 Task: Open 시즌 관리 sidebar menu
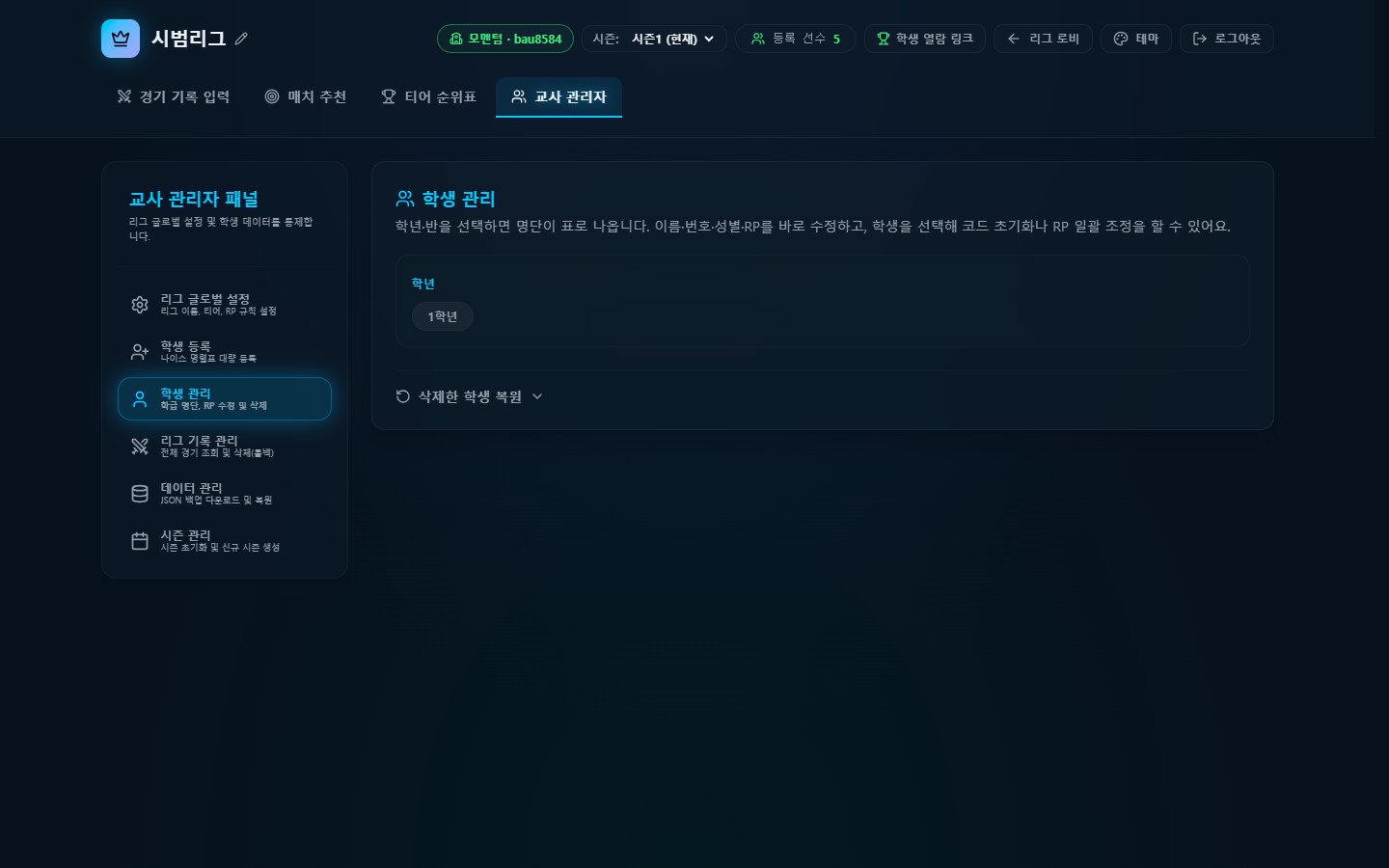(x=225, y=541)
